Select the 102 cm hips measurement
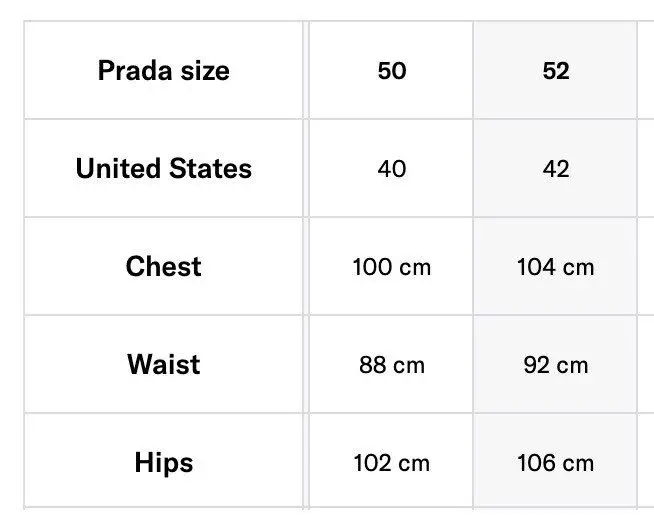 tap(392, 462)
